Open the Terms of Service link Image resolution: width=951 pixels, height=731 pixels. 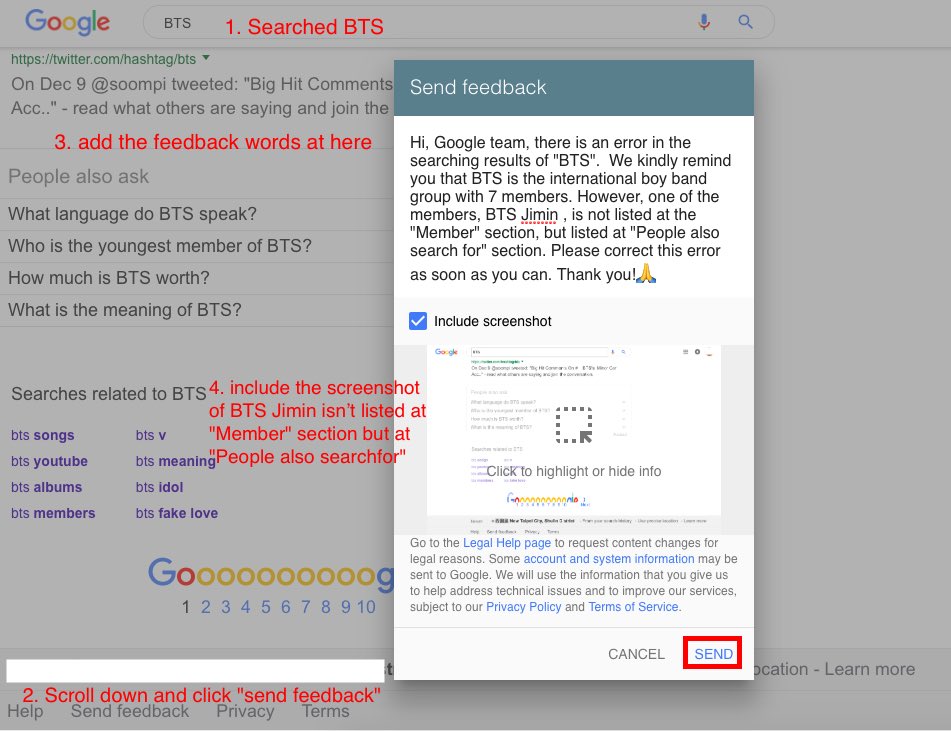pyautogui.click(x=633, y=607)
